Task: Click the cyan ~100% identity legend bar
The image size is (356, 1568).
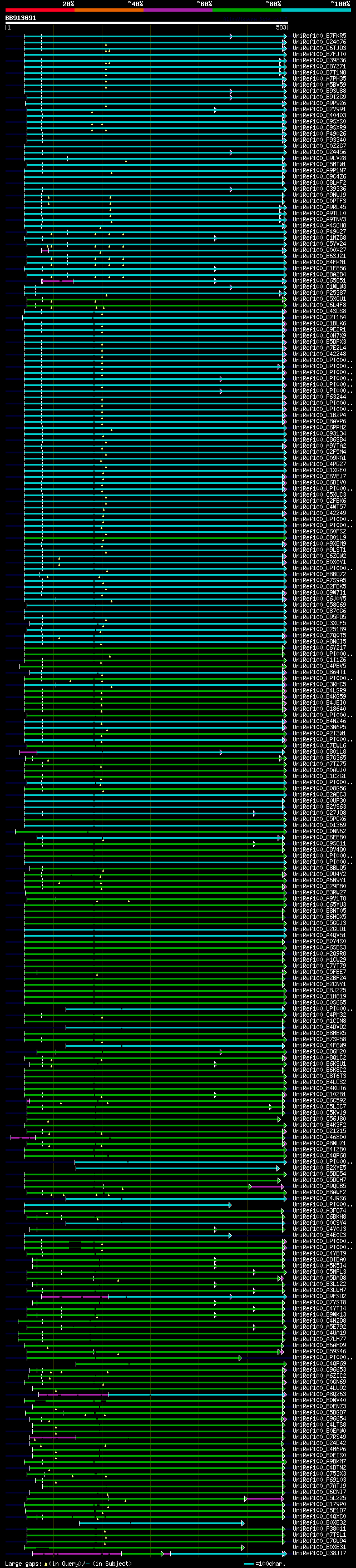Action: point(317,10)
